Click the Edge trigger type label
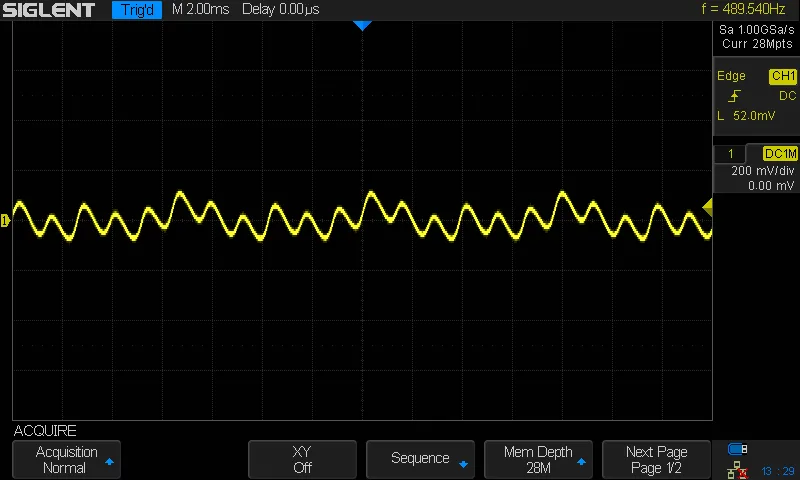 (x=731, y=76)
